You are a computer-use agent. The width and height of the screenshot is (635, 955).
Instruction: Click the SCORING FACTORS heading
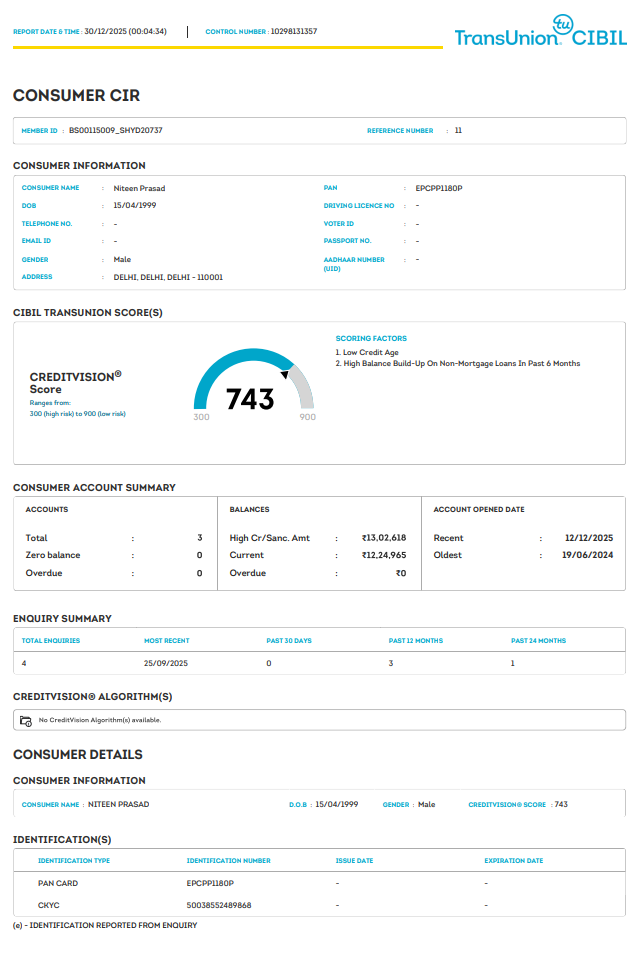pyautogui.click(x=371, y=338)
